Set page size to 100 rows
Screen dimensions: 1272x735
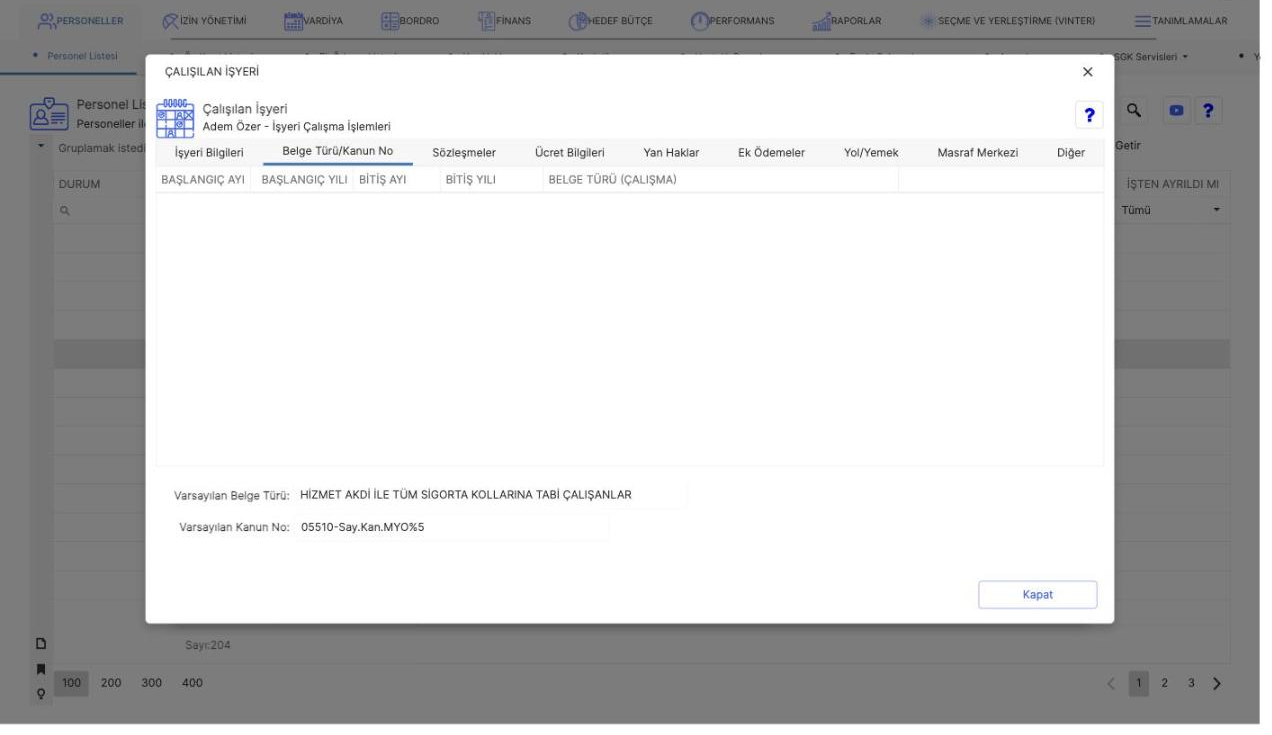click(x=72, y=683)
